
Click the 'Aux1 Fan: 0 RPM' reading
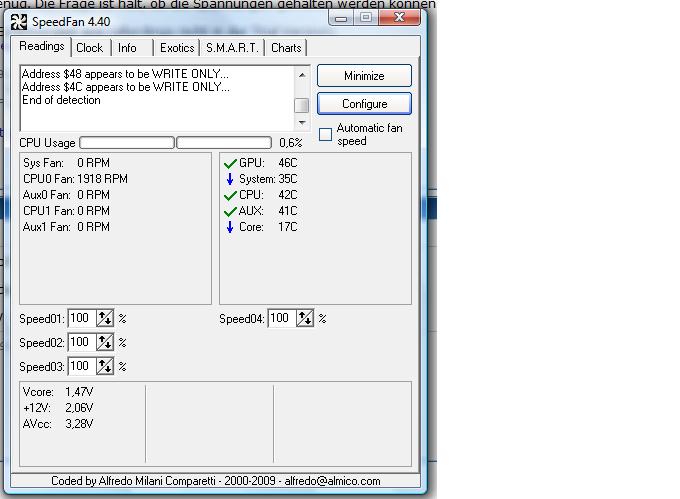coord(66,227)
